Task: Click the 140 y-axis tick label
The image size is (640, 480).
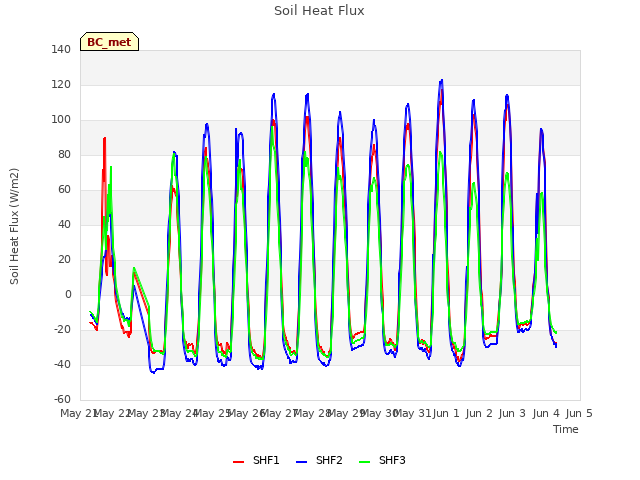Action: tap(61, 50)
